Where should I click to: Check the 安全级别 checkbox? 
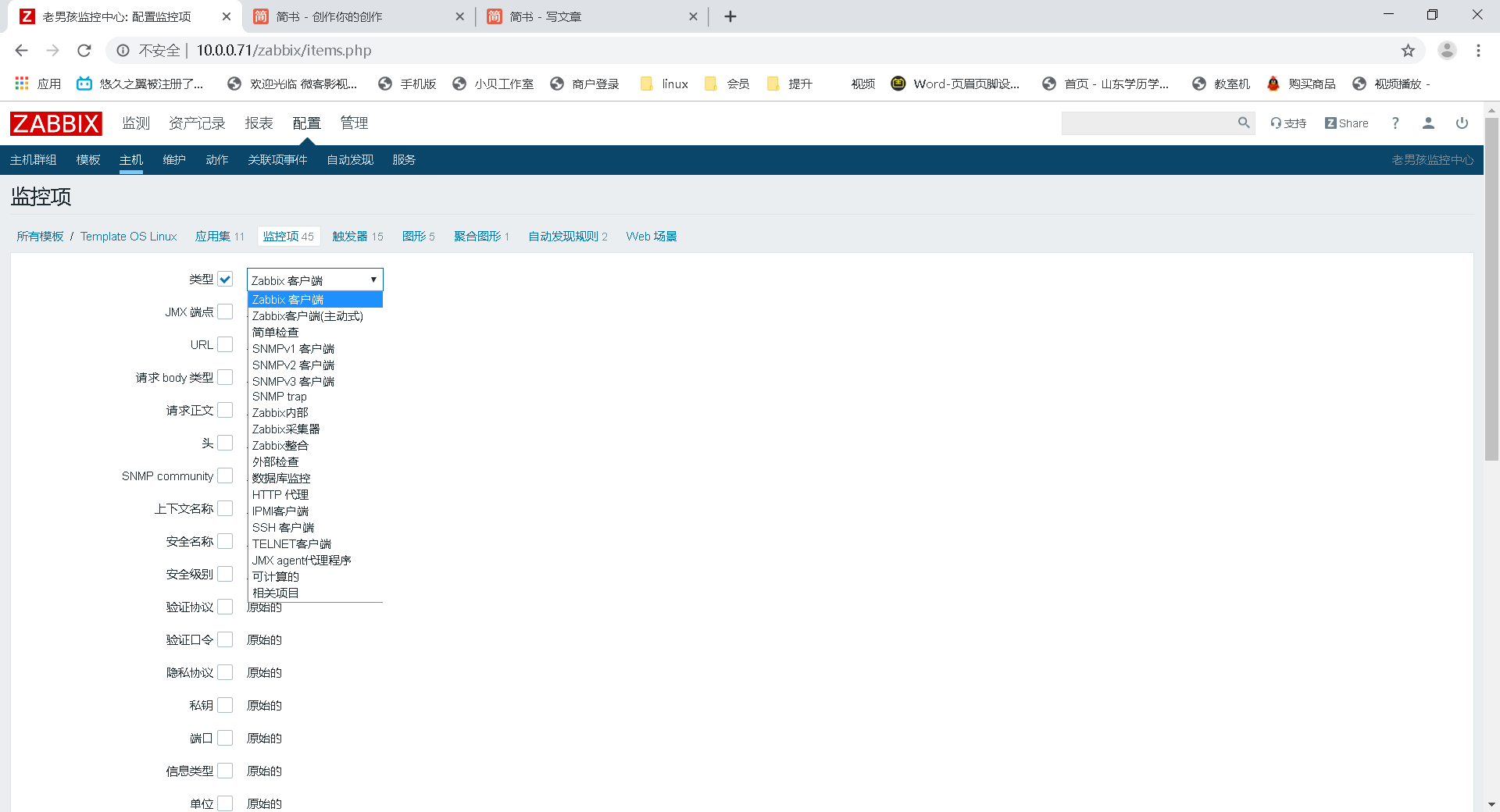tap(225, 574)
